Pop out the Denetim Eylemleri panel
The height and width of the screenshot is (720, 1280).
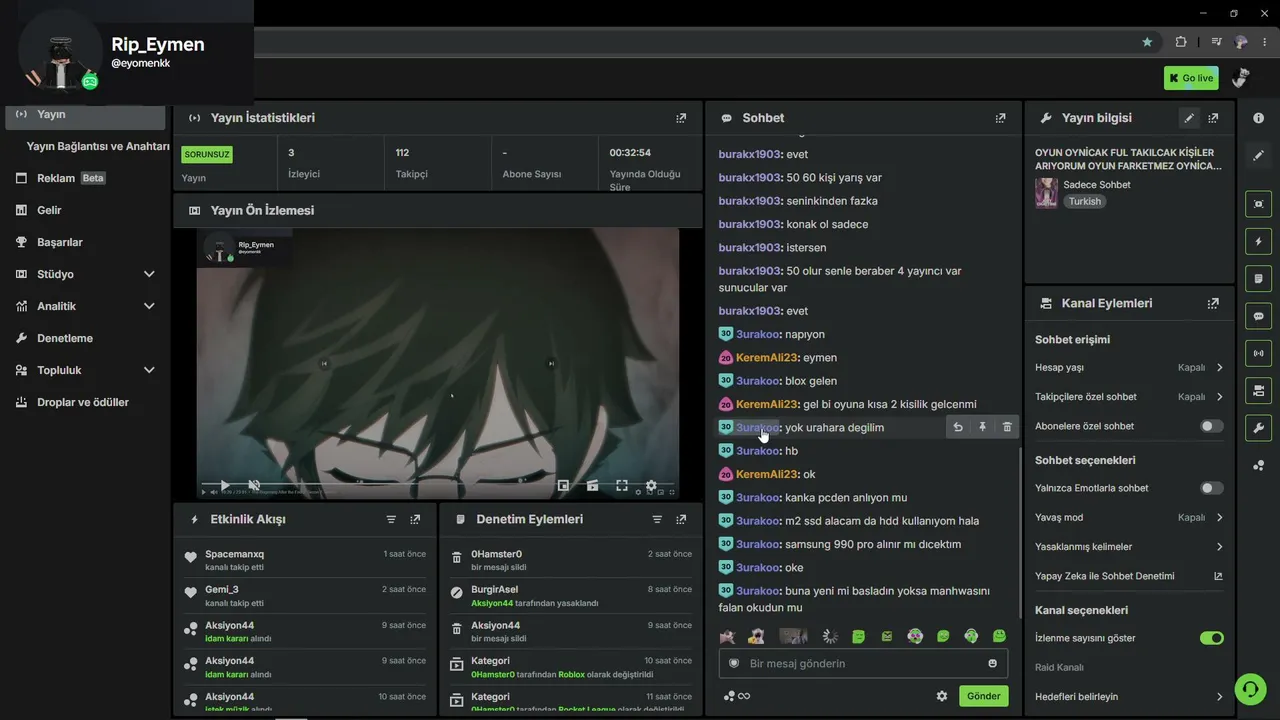[681, 520]
